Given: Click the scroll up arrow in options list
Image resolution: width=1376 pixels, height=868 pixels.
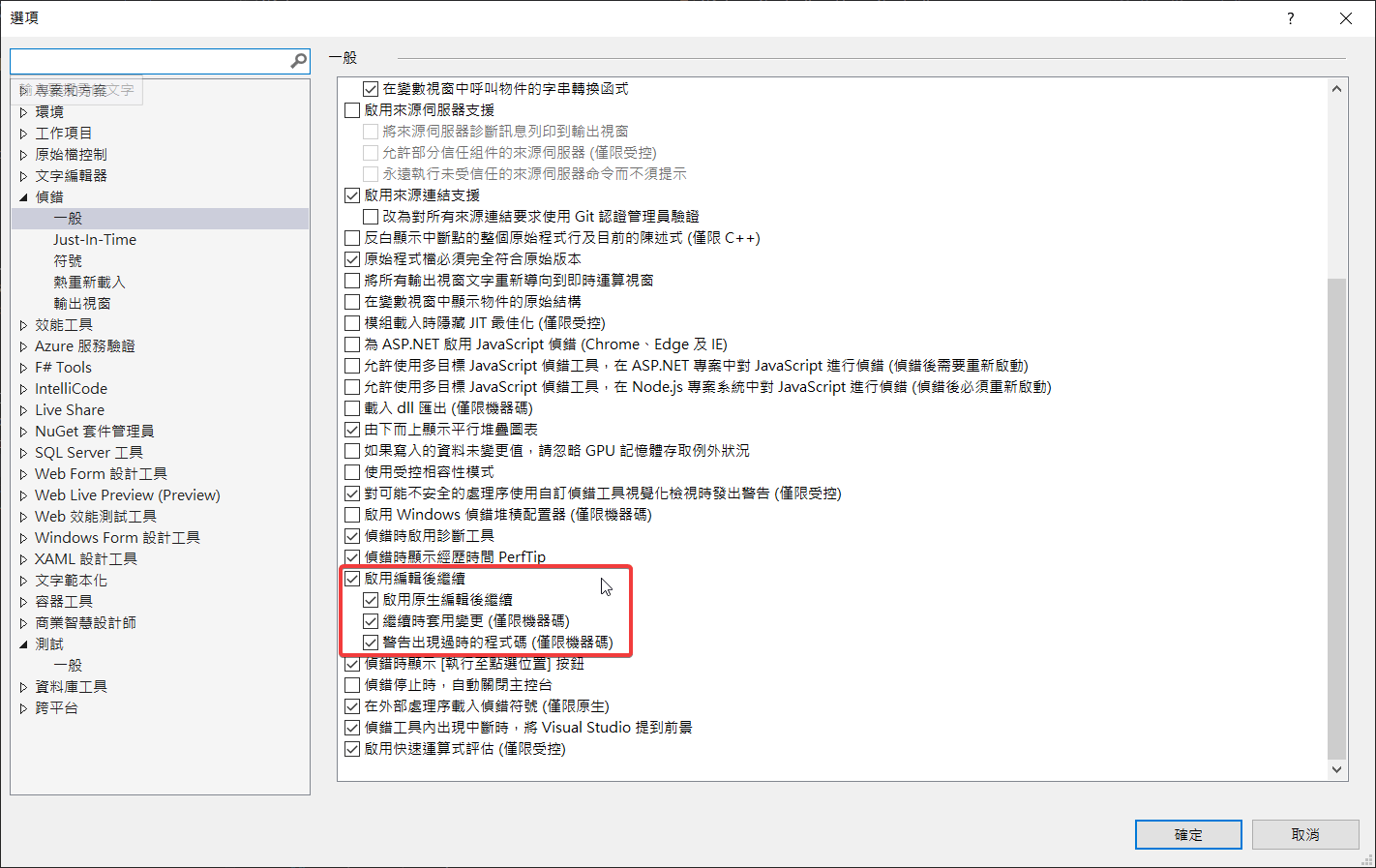Looking at the screenshot, I should (1336, 89).
